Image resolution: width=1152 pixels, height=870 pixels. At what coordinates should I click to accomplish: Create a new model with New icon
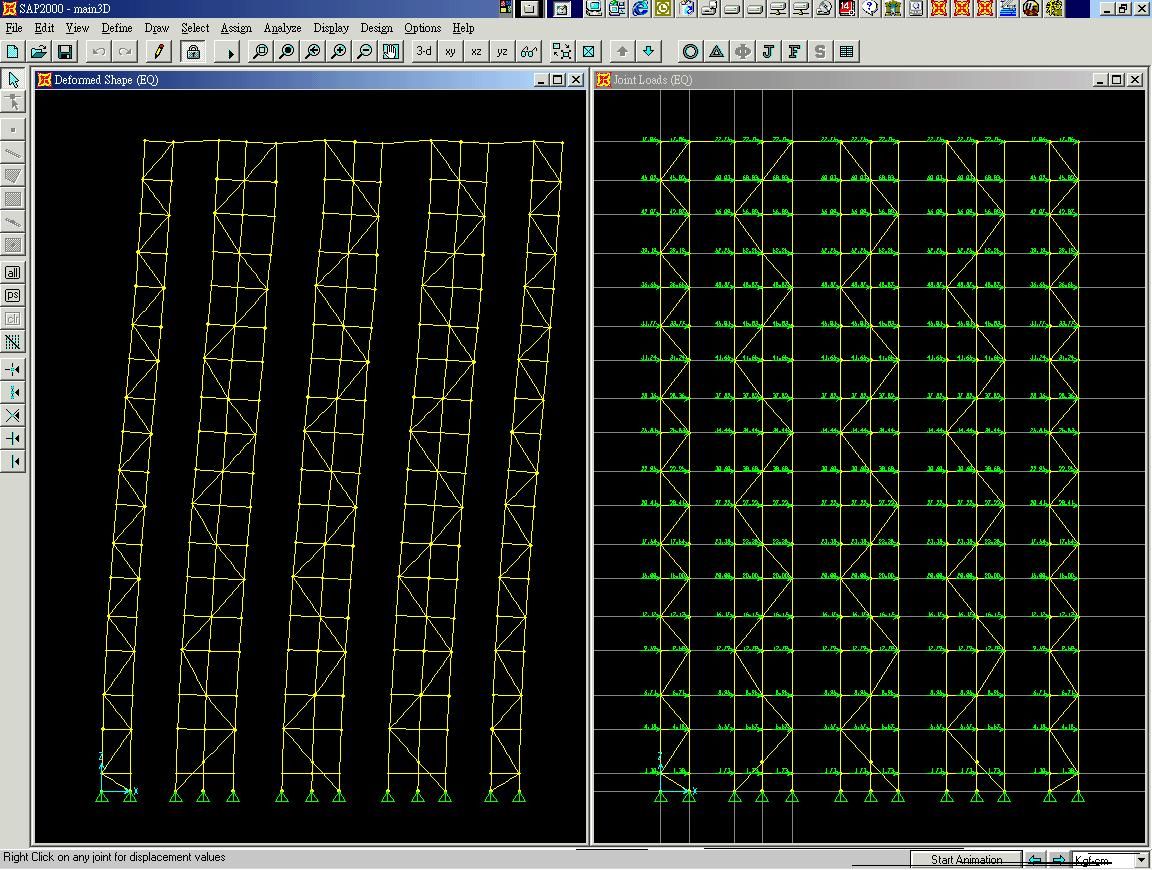point(12,51)
